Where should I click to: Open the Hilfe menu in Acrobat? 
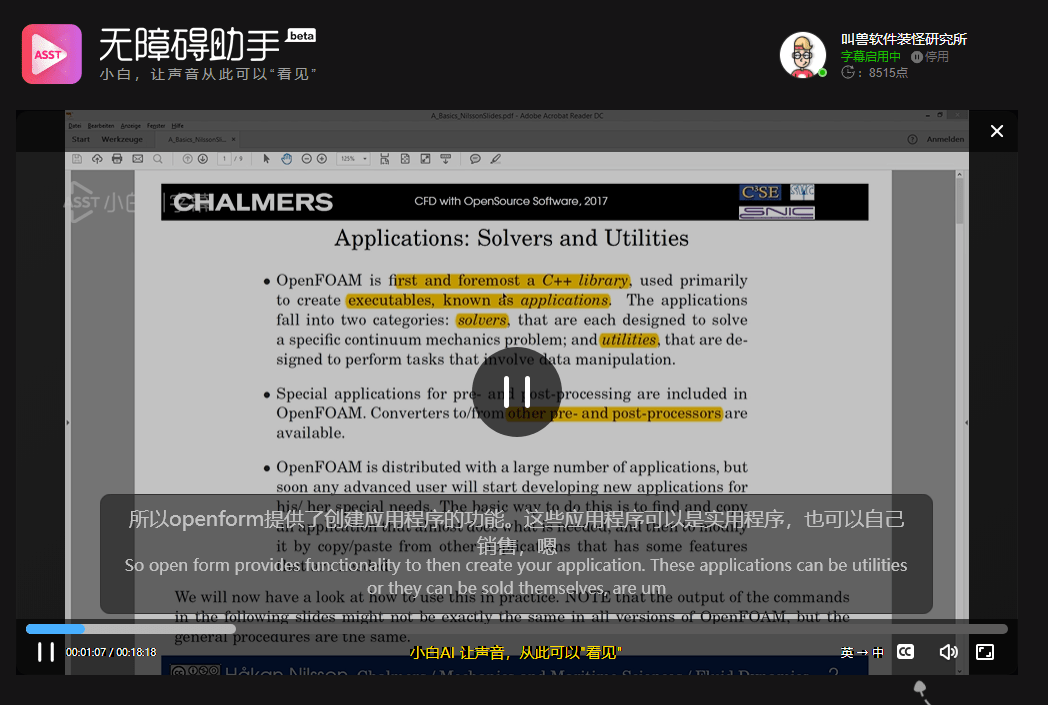click(177, 126)
